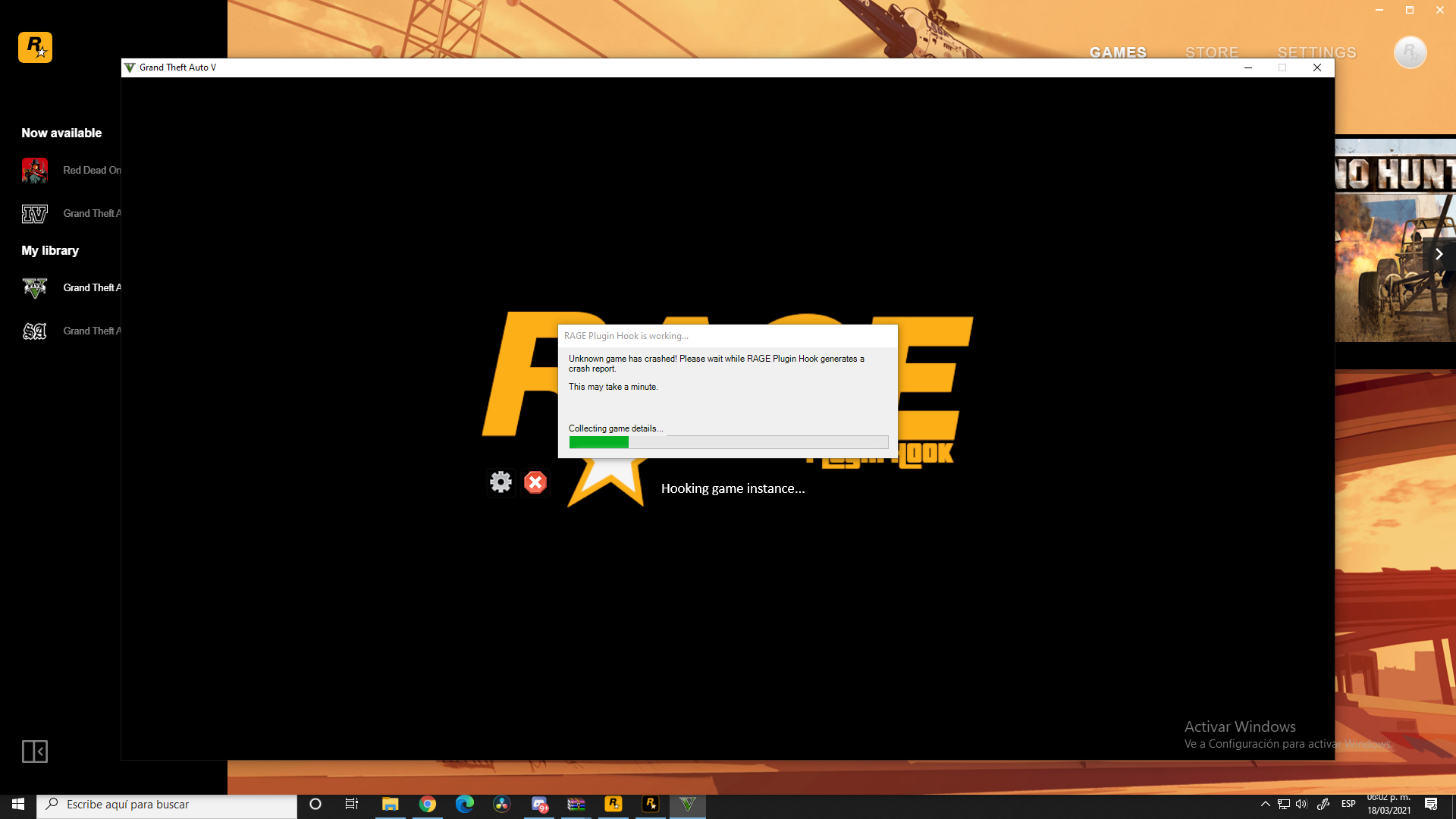Open Grand Theft Auto V from My library
Image resolution: width=1456 pixels, height=819 pixels.
pyautogui.click(x=72, y=288)
